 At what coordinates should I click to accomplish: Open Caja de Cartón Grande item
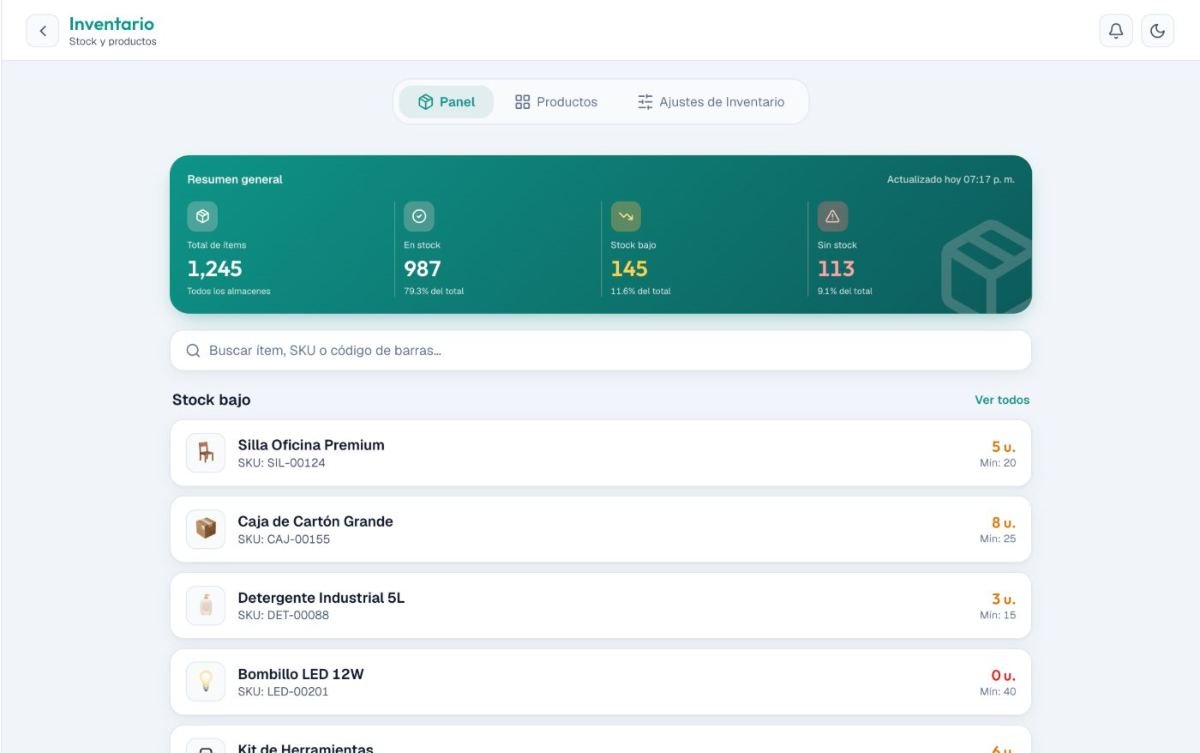pos(601,529)
